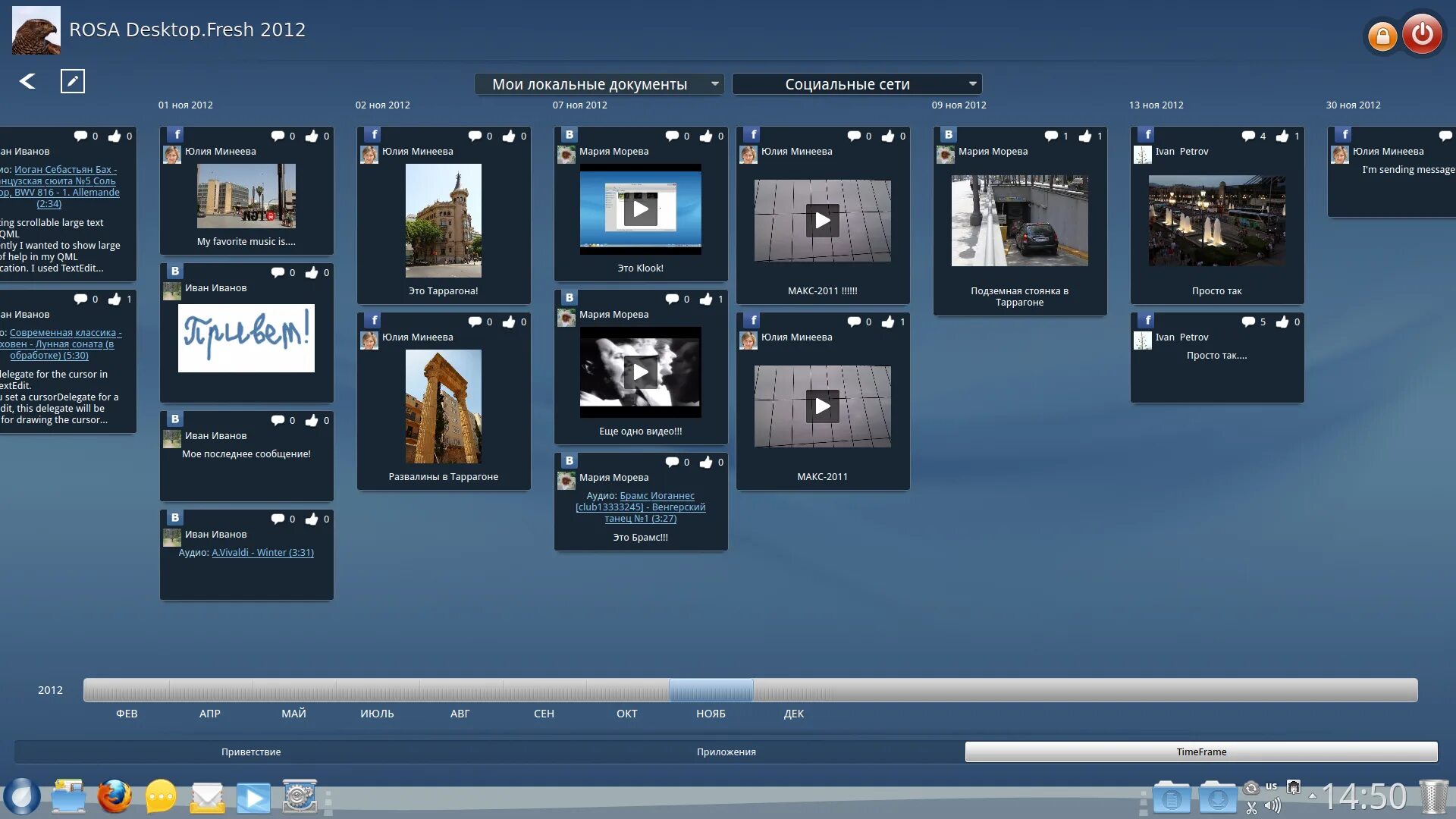Viewport: 1456px width, 819px height.
Task: Like the 'Подземная стоянка в Таррагоне' post
Action: coord(1085,136)
